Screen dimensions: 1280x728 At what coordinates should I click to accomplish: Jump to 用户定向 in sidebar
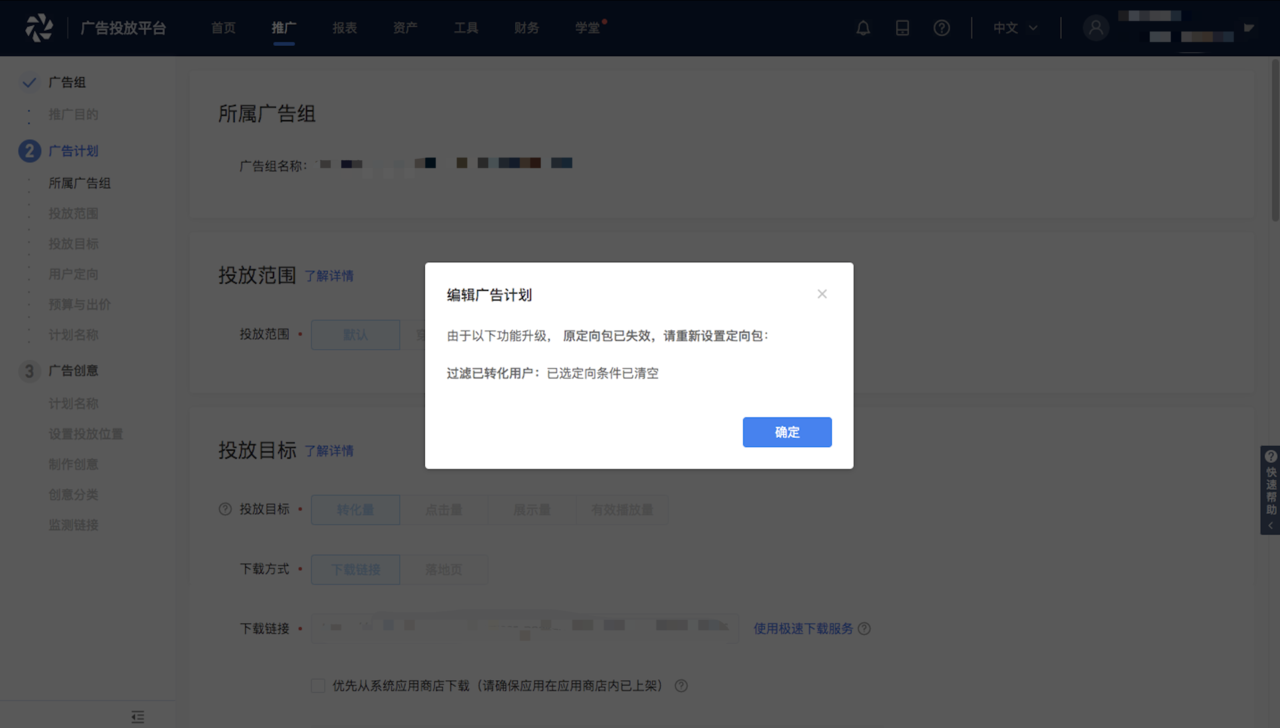click(73, 274)
